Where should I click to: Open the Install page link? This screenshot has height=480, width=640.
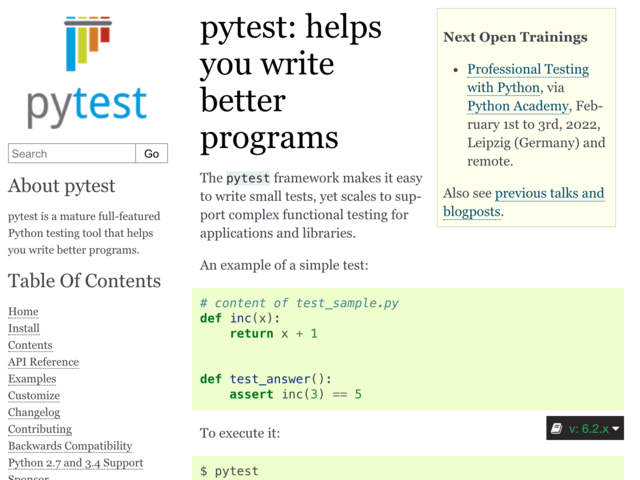(24, 328)
